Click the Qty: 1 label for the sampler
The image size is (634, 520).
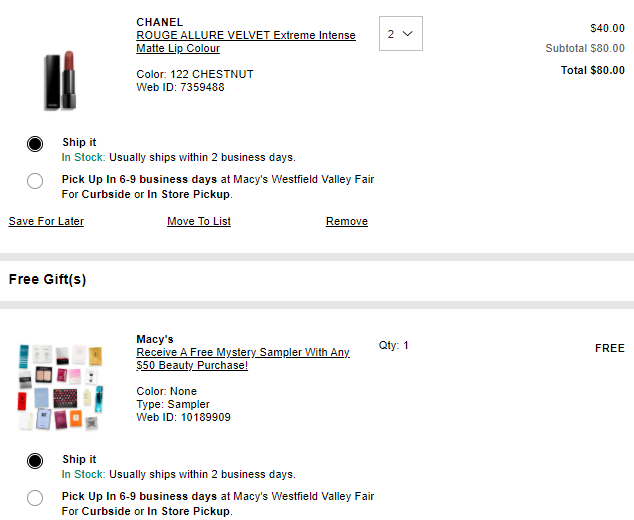394,345
